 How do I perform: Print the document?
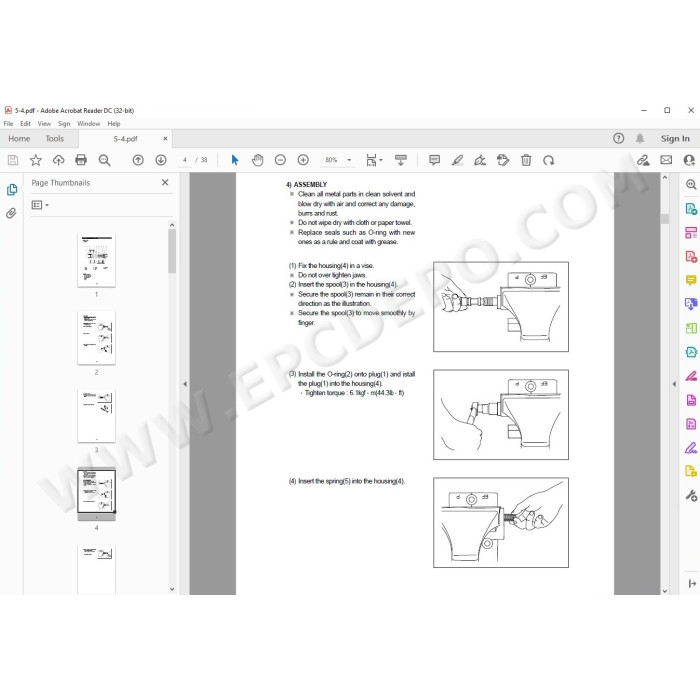81,160
